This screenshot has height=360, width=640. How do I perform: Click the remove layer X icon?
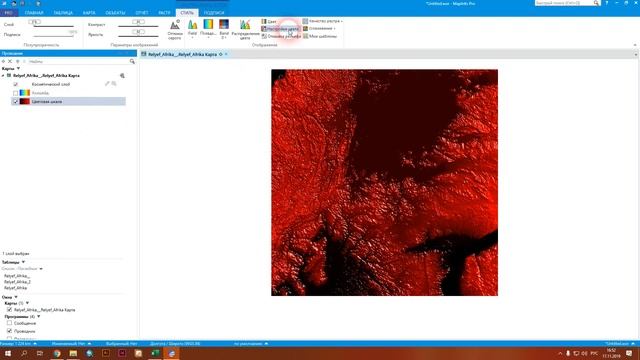(10, 61)
